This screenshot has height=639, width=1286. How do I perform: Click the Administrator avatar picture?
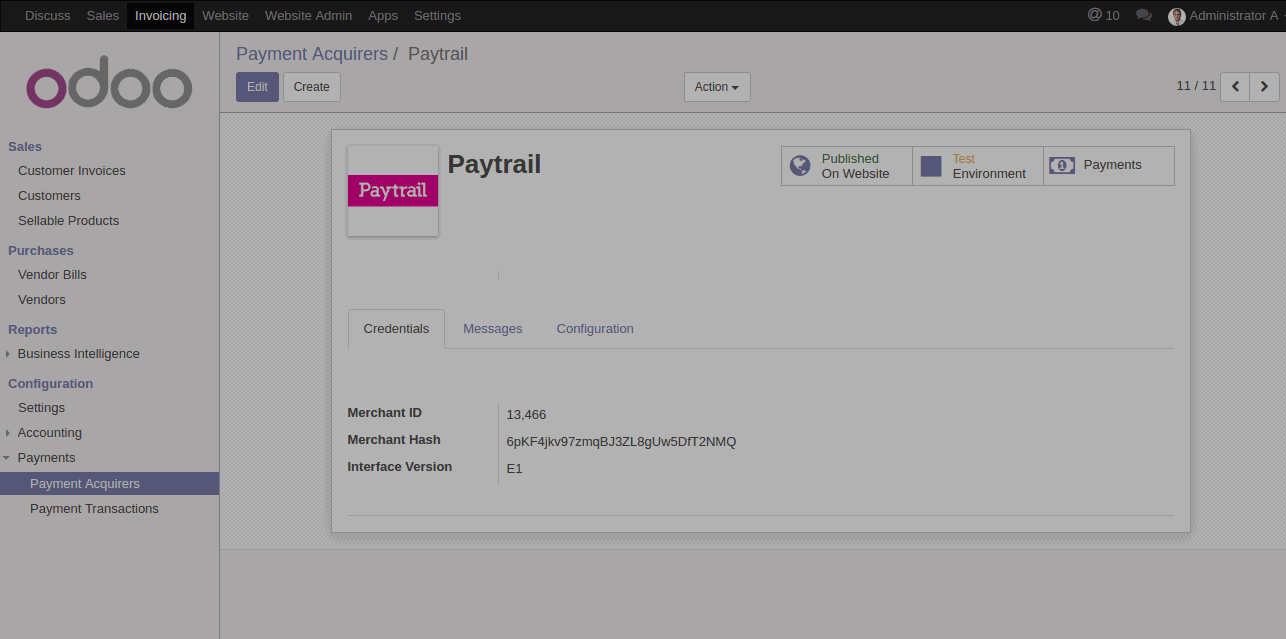click(1177, 16)
